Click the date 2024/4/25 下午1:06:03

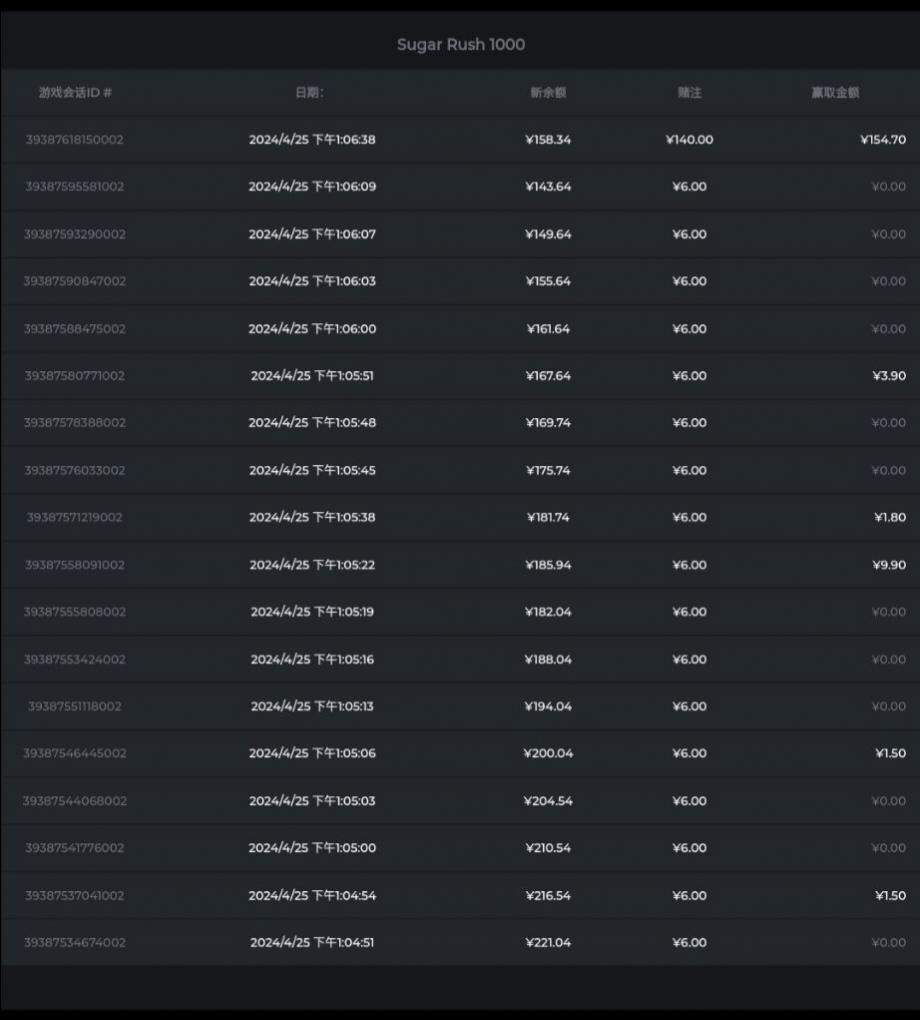click(x=312, y=281)
